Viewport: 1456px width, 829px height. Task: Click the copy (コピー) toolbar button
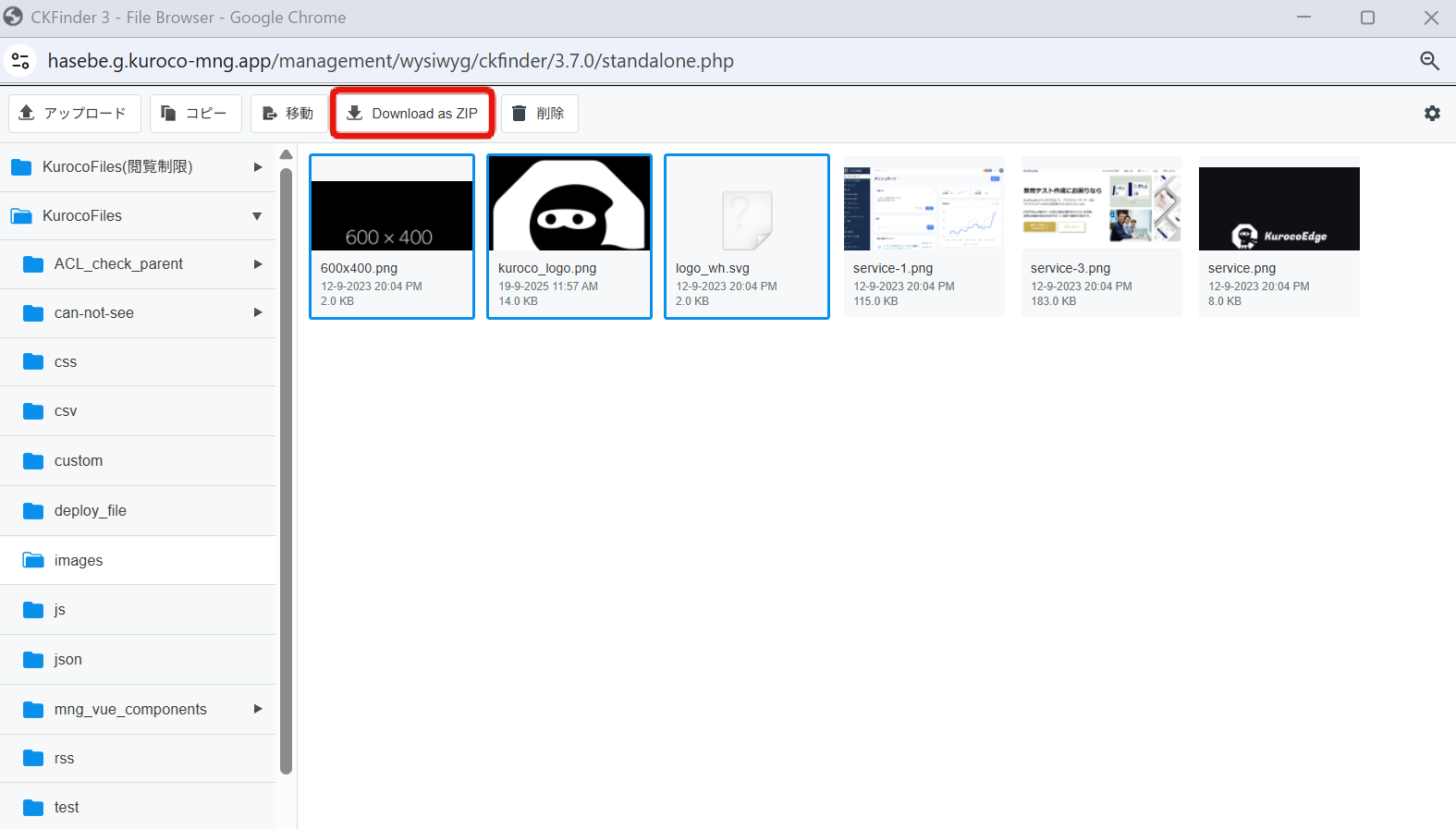click(x=196, y=114)
